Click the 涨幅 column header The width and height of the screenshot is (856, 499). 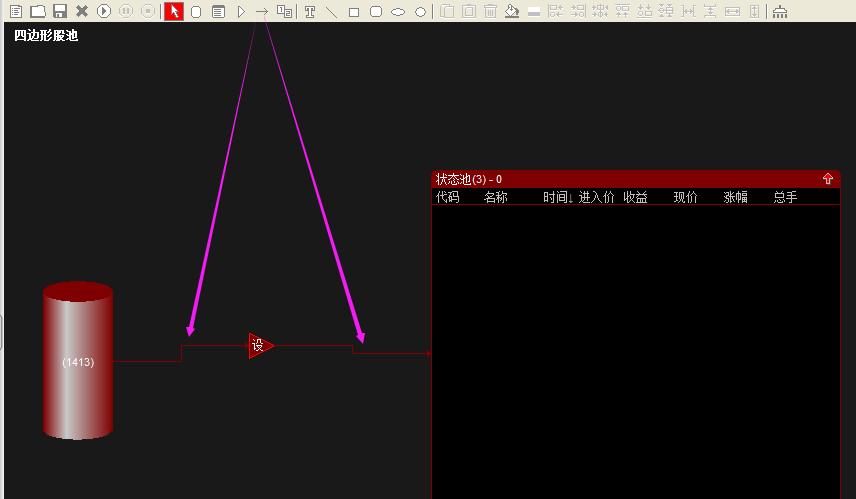coord(735,197)
